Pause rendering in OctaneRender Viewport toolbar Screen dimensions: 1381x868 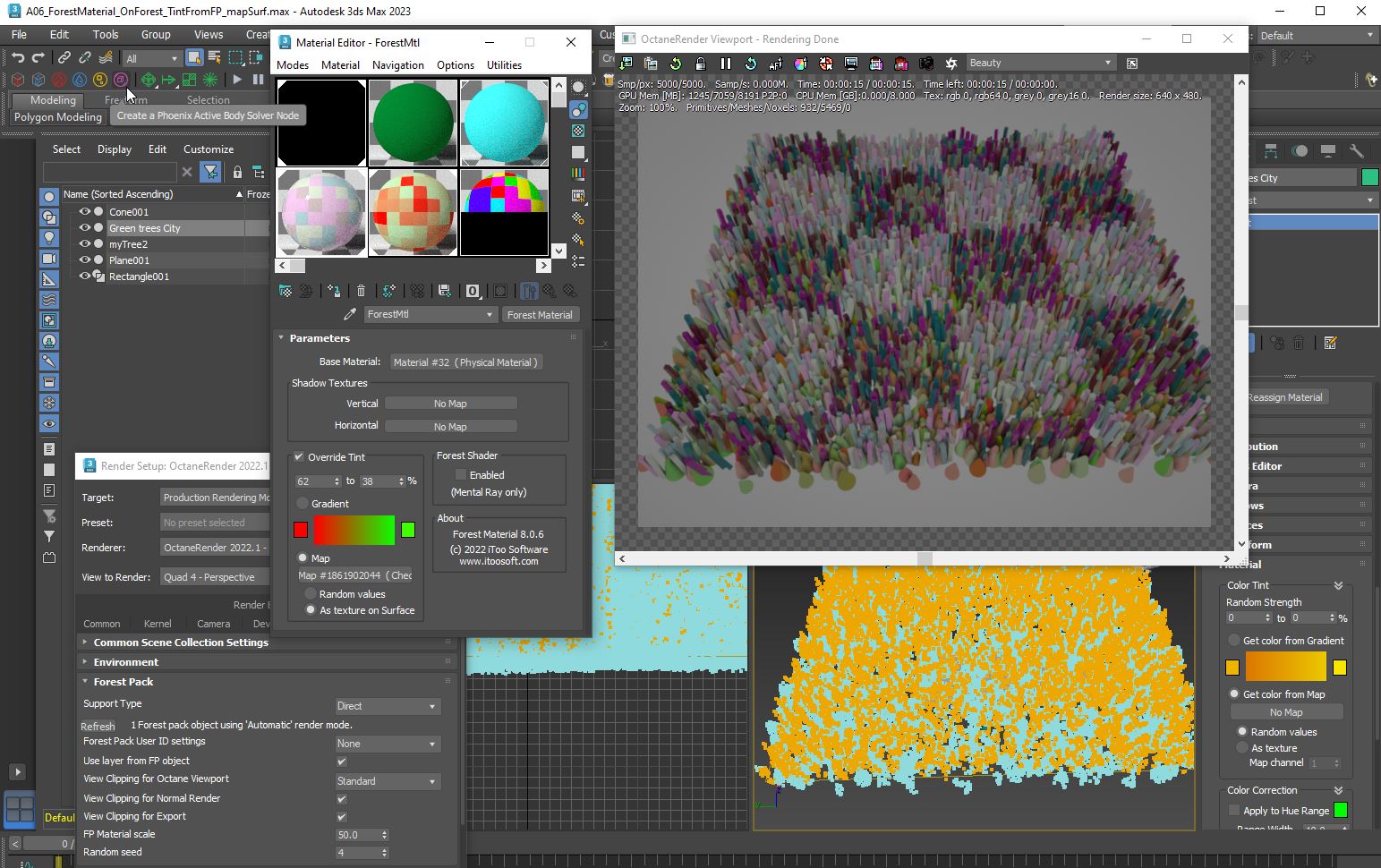[726, 64]
